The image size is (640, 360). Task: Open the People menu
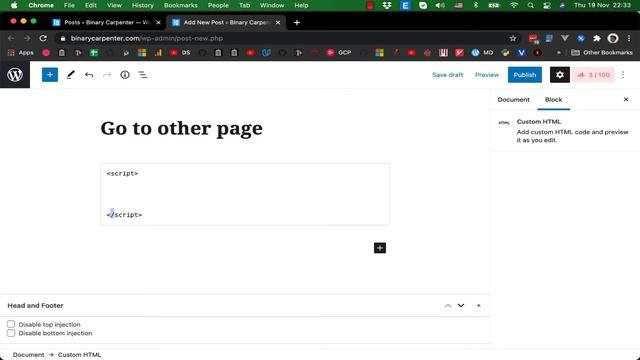click(x=218, y=5)
